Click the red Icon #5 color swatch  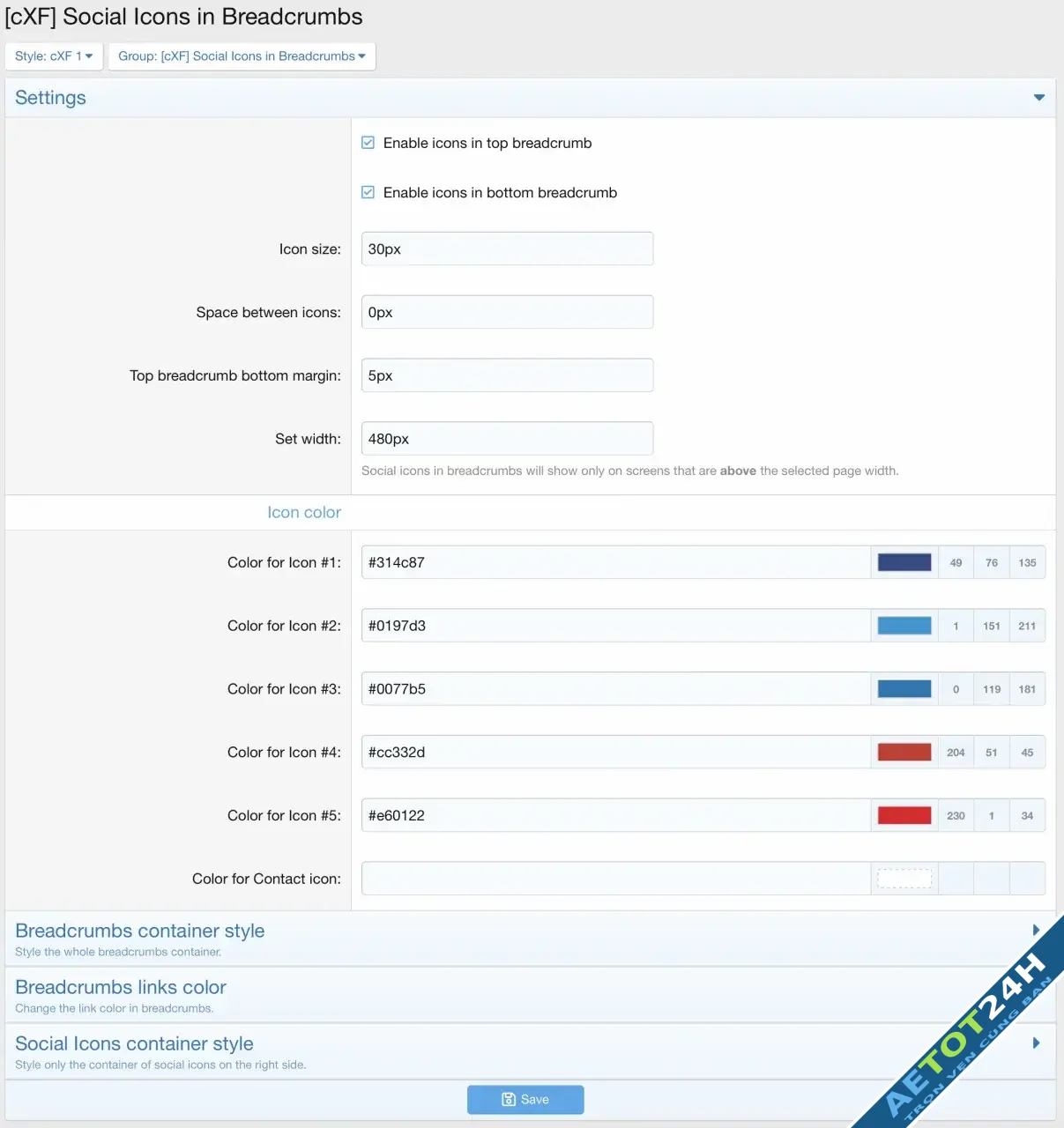tap(904, 816)
